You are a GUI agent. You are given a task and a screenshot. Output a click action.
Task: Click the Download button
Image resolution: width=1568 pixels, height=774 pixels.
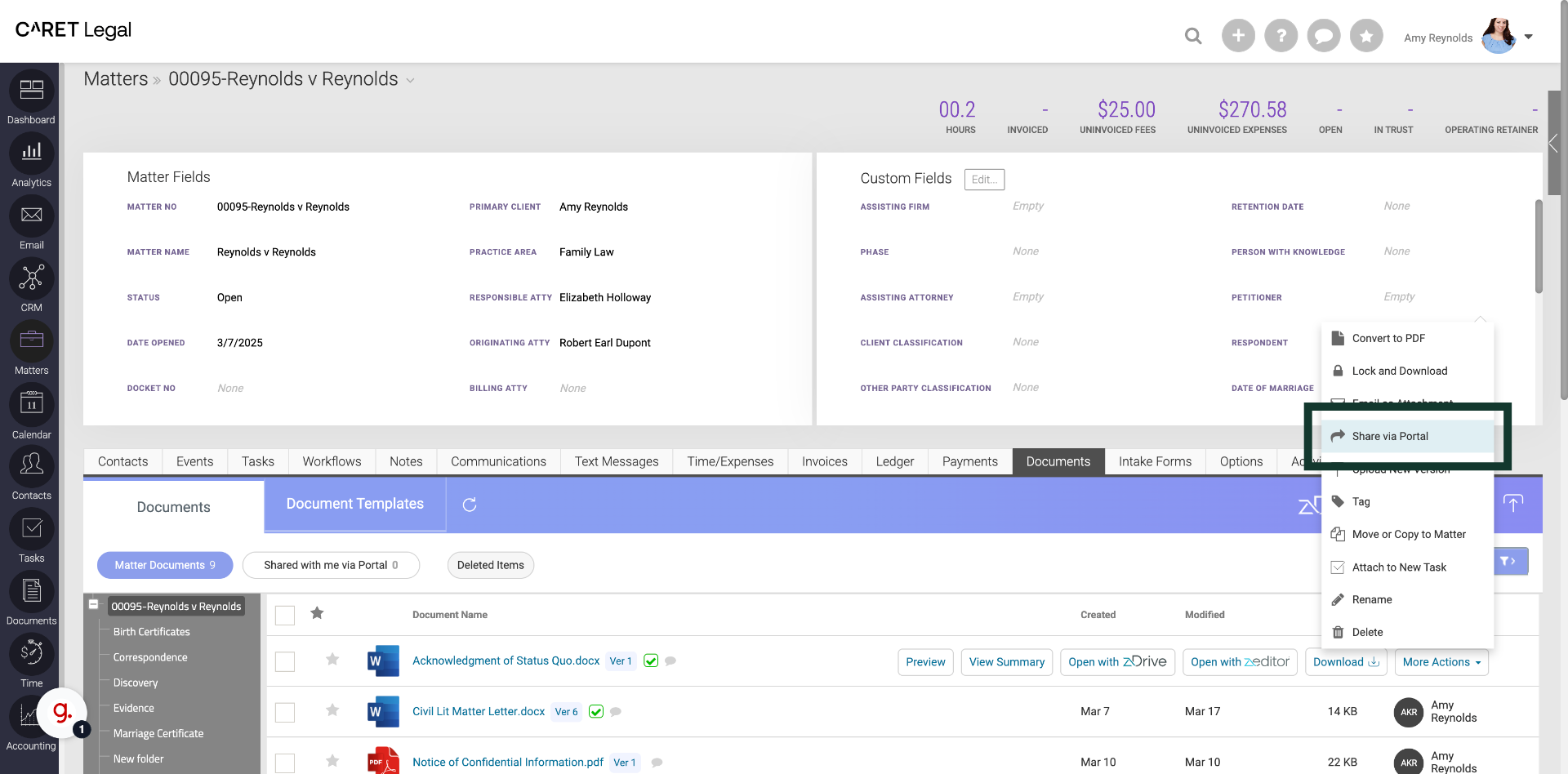pyautogui.click(x=1346, y=662)
